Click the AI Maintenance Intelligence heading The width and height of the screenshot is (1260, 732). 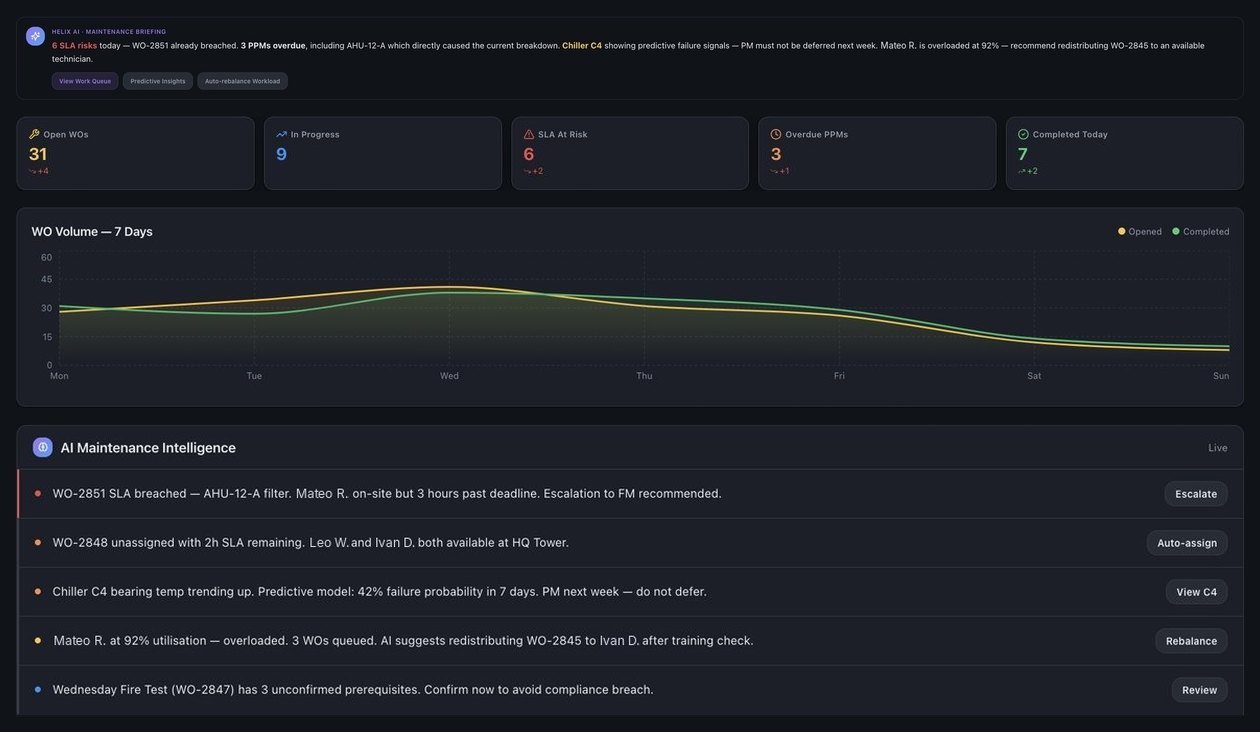148,448
